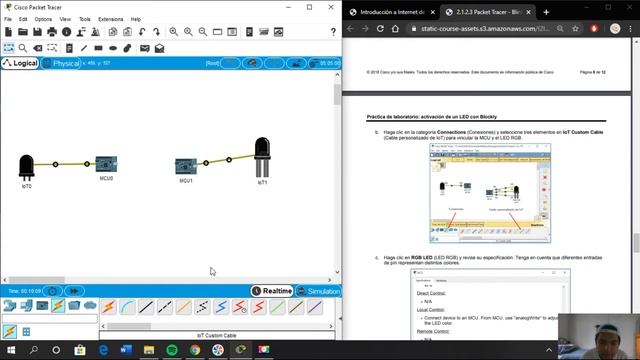Switch to Simulation mode
The height and width of the screenshot is (360, 640).
(318, 291)
